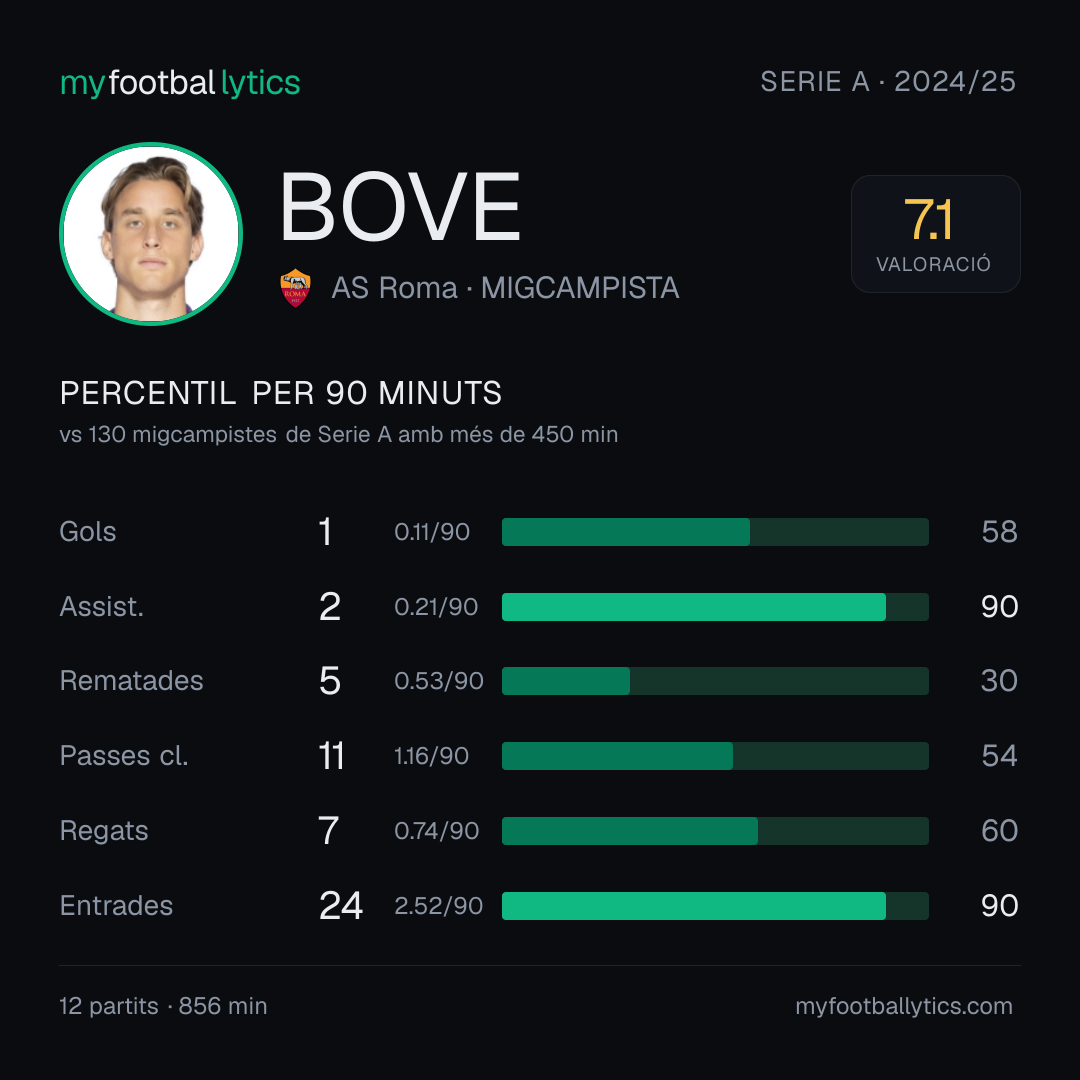Click the Assist. percentile number 90

pos(999,607)
